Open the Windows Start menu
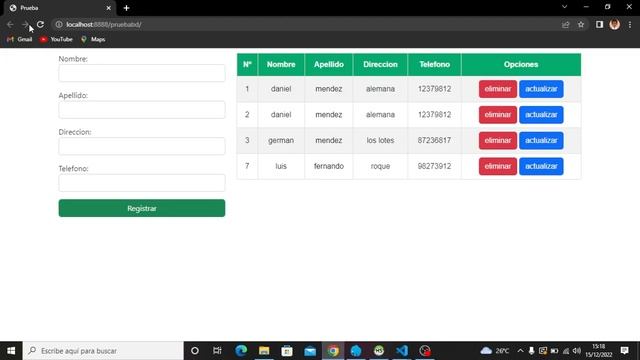 click(x=11, y=351)
